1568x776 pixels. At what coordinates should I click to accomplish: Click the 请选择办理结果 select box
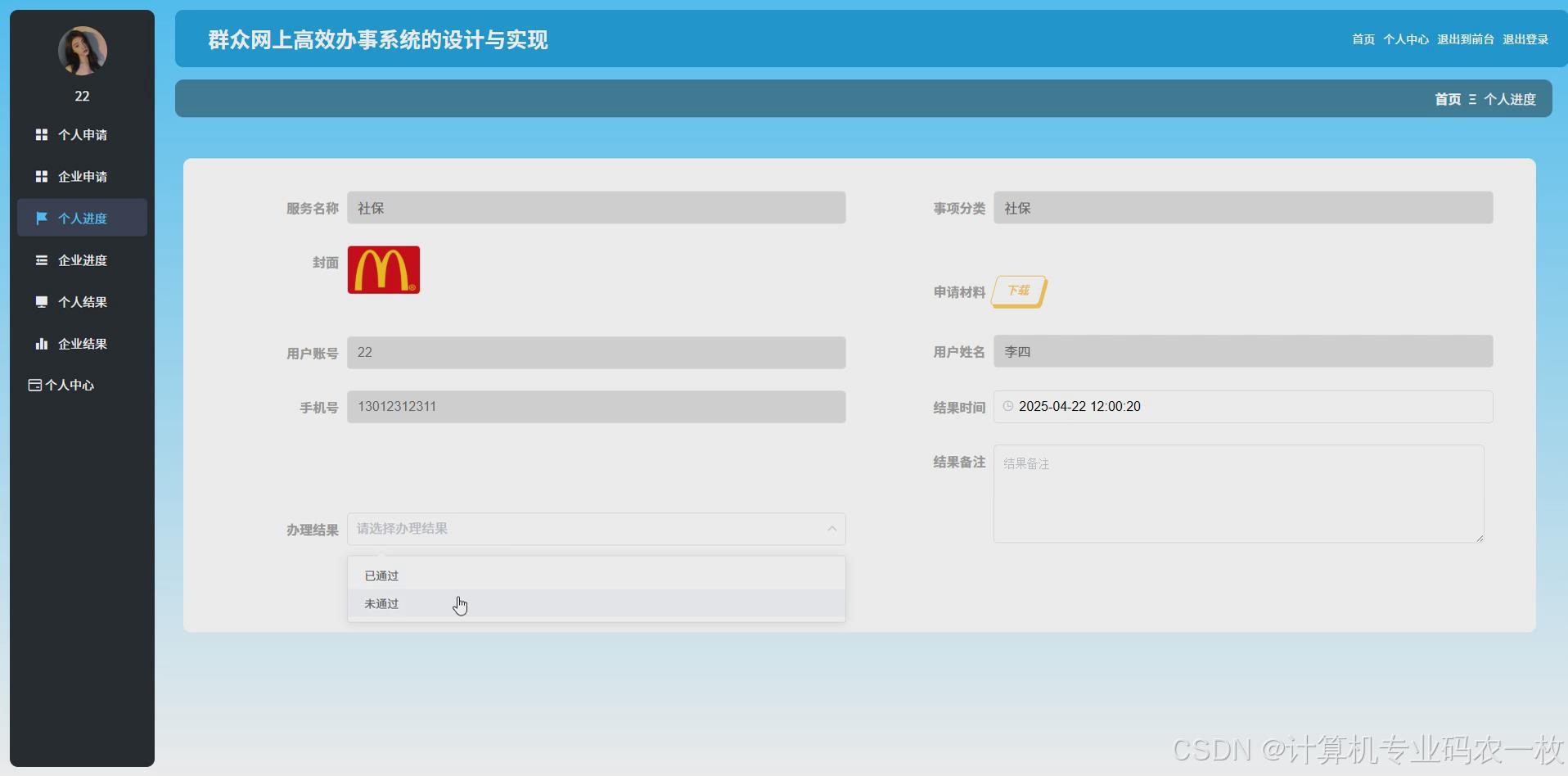click(596, 529)
